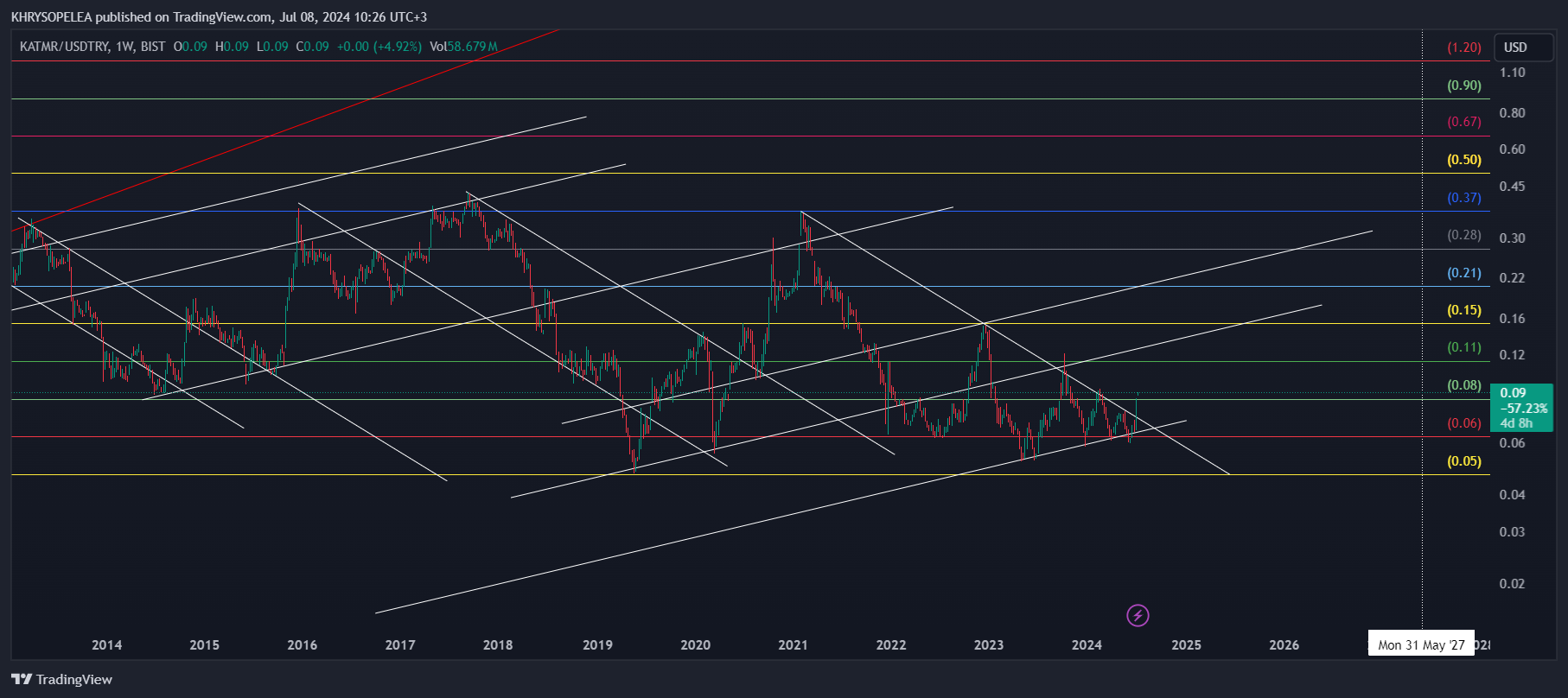Click the (0.15) yellow level label
The width and height of the screenshot is (1568, 698).
coord(1464,310)
